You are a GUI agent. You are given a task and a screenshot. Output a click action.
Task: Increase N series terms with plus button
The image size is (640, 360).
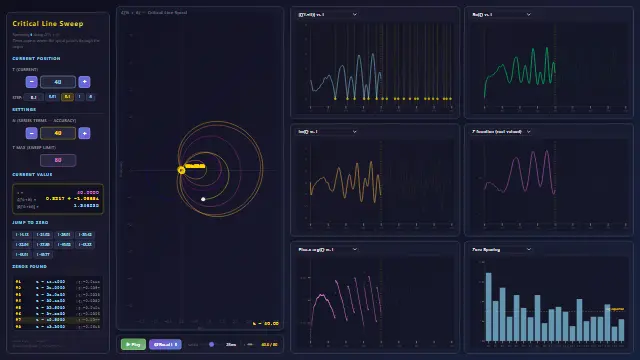[x=84, y=133]
